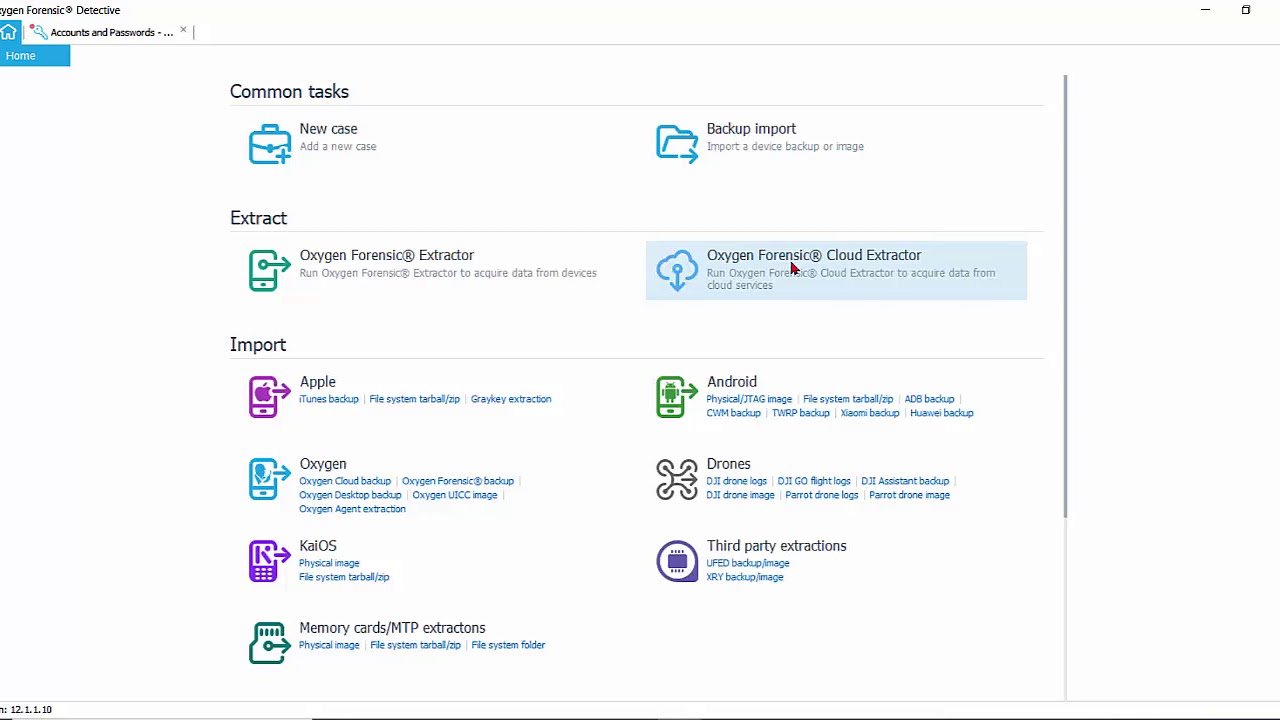1280x720 pixels.
Task: Launch Oxygen Forensic Extractor icon
Action: (269, 270)
